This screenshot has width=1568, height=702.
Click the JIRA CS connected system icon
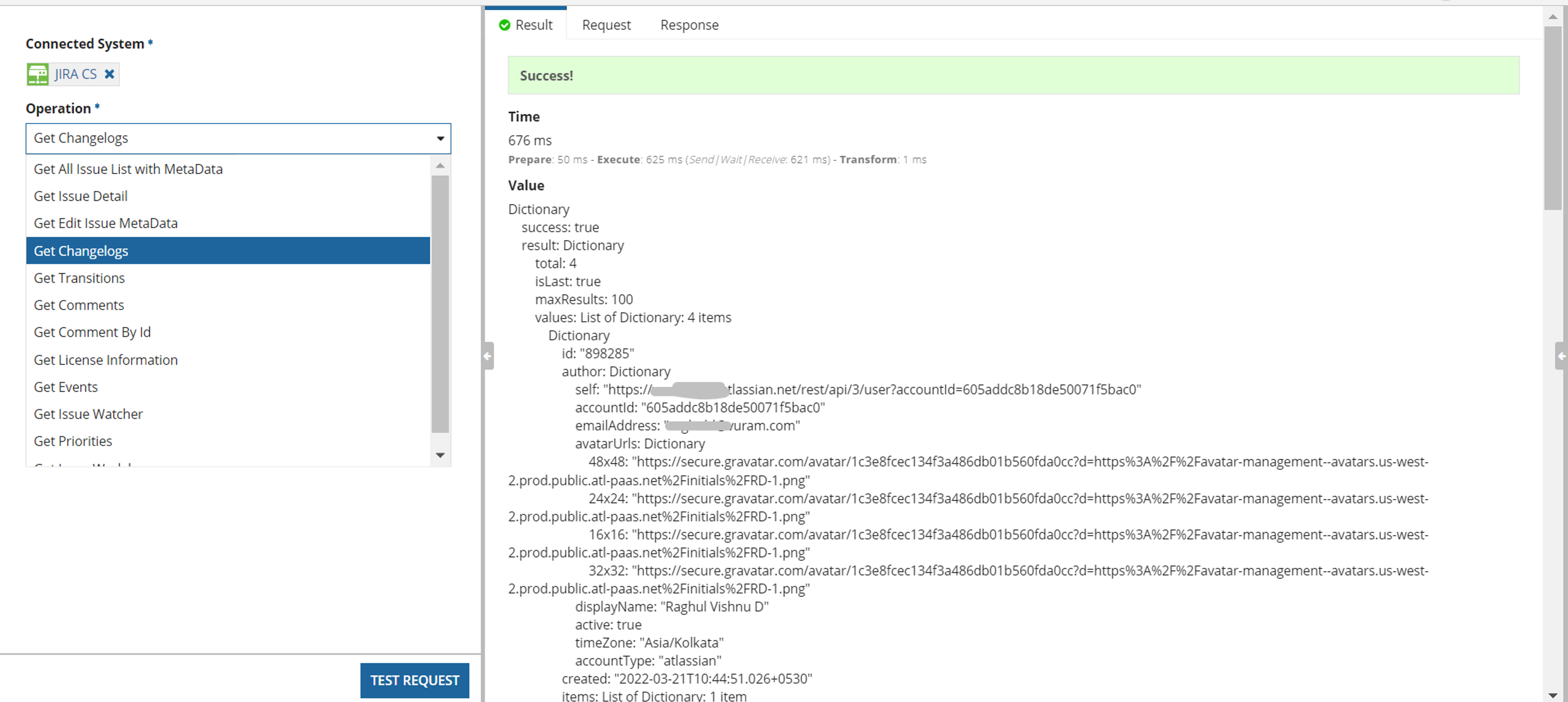38,74
